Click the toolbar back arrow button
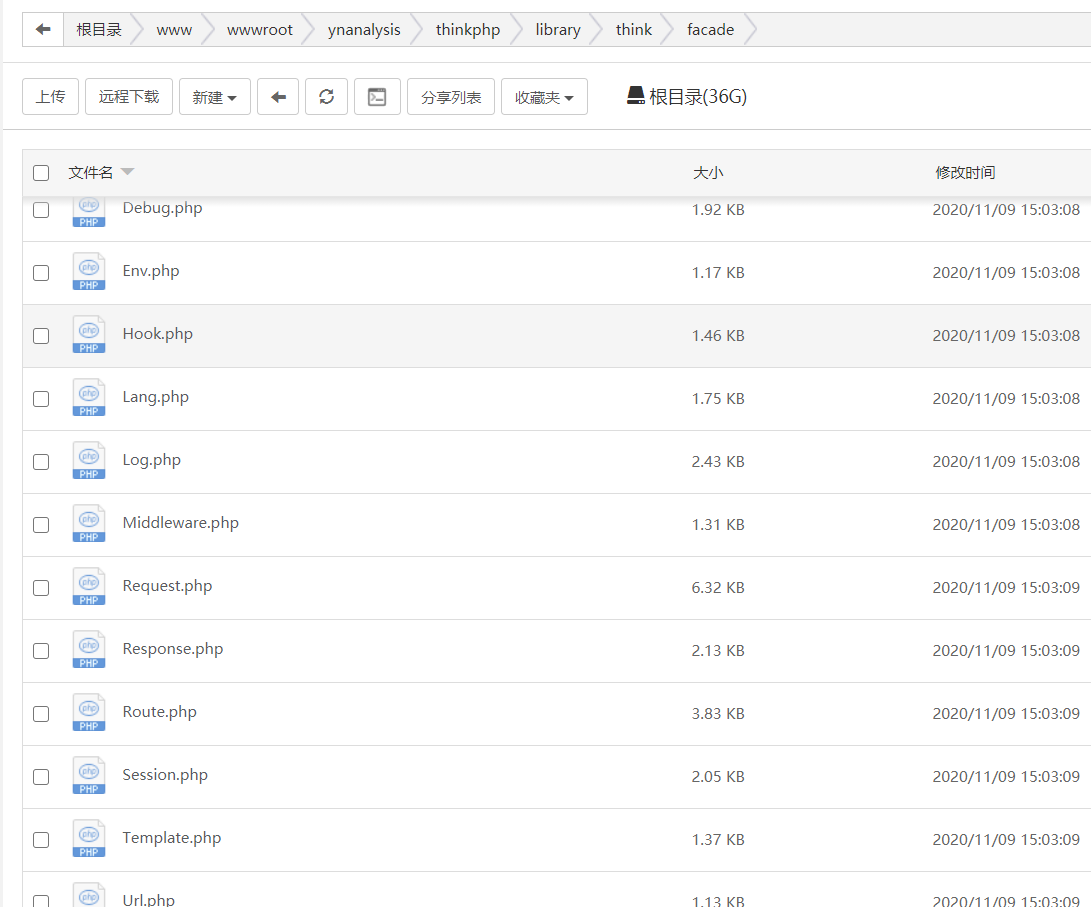Image resolution: width=1091 pixels, height=907 pixels. point(278,97)
